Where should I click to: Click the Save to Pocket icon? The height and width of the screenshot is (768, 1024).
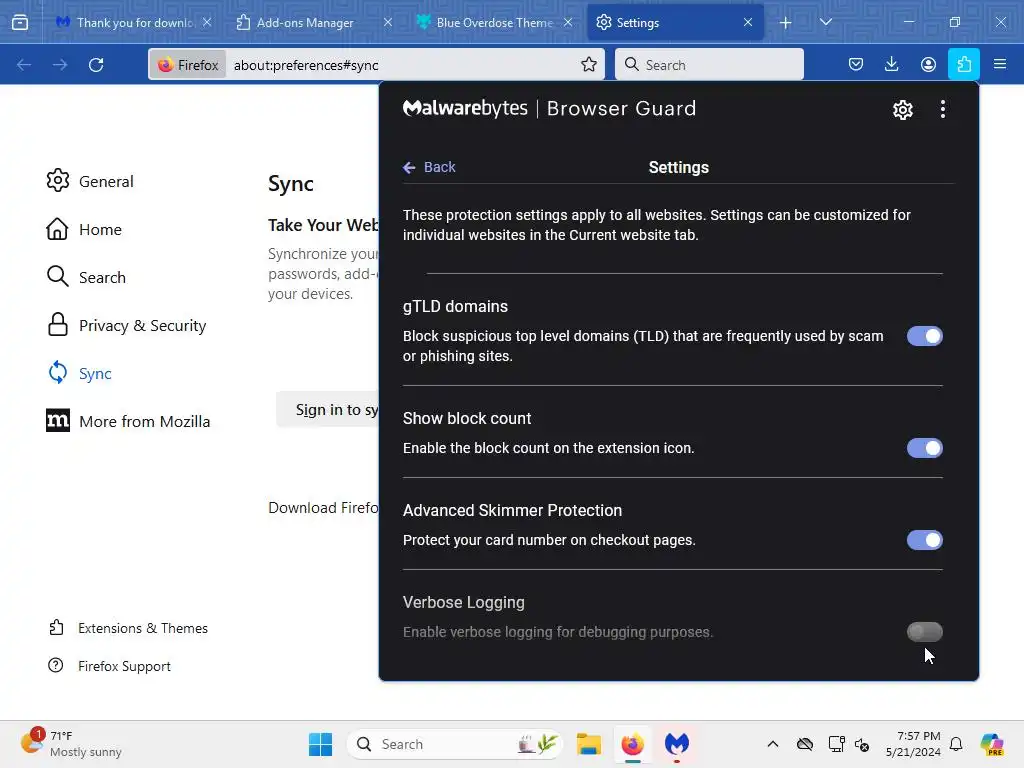[856, 64]
